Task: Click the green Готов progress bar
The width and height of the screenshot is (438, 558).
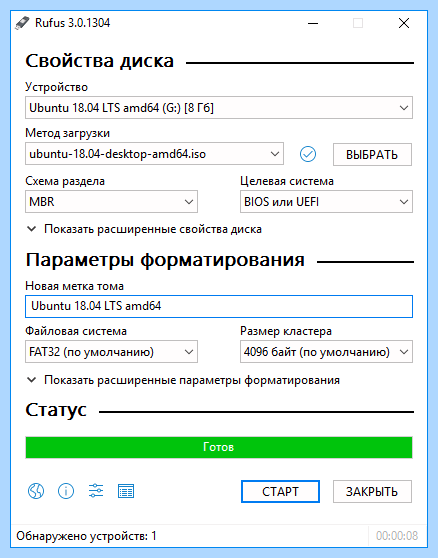Action: (219, 447)
